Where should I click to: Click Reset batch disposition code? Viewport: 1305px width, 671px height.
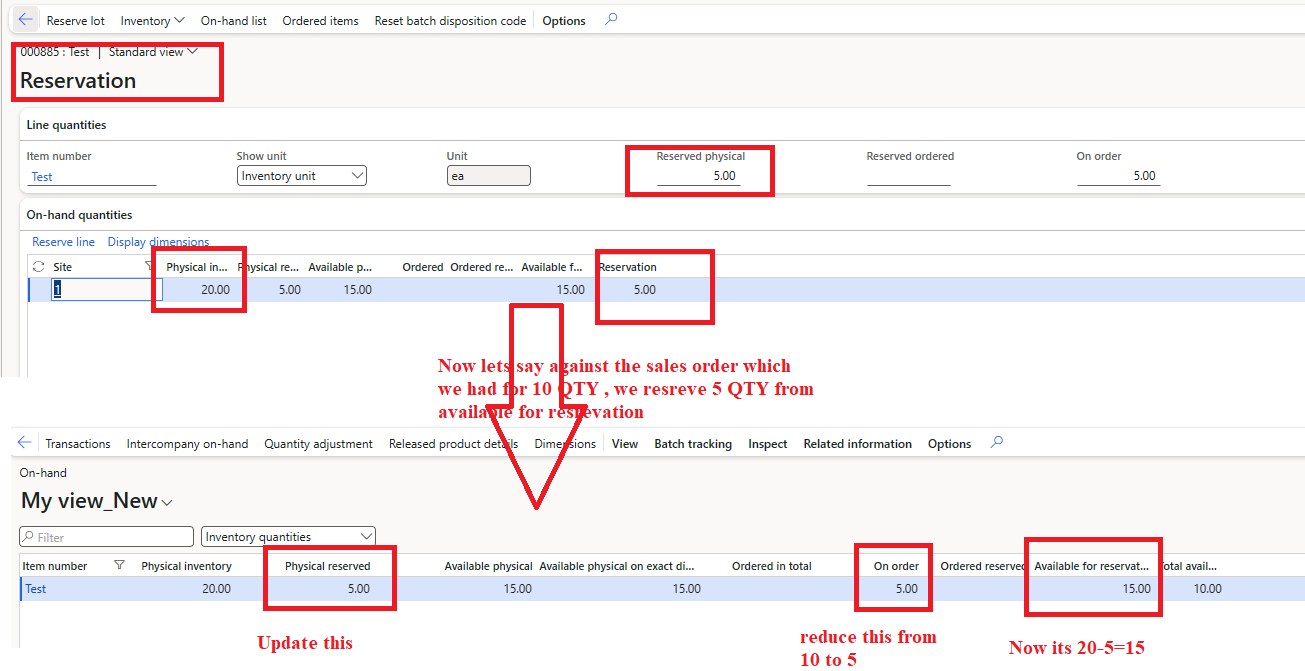coord(450,20)
